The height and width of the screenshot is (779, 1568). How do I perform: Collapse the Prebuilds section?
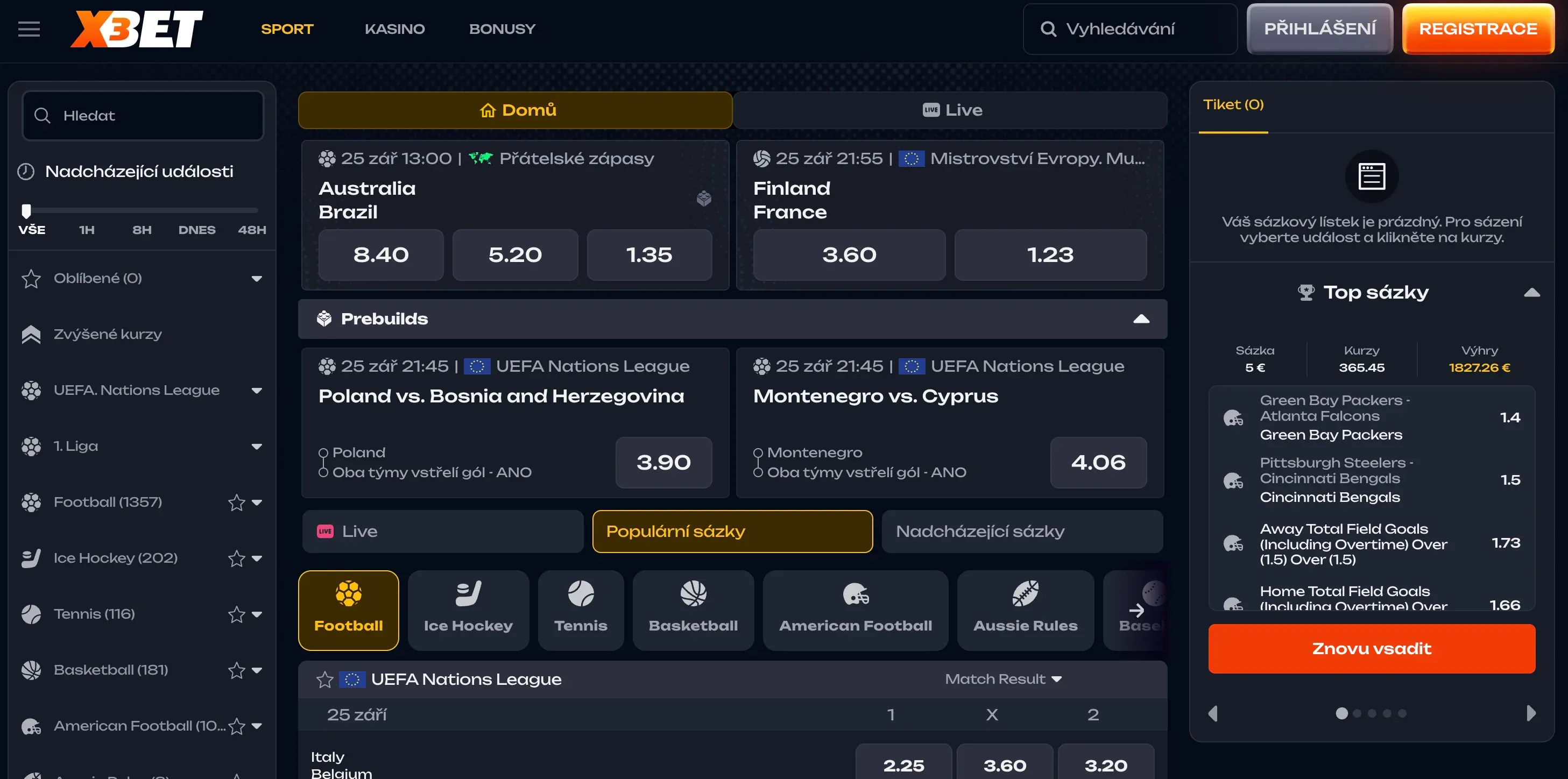pyautogui.click(x=1141, y=319)
